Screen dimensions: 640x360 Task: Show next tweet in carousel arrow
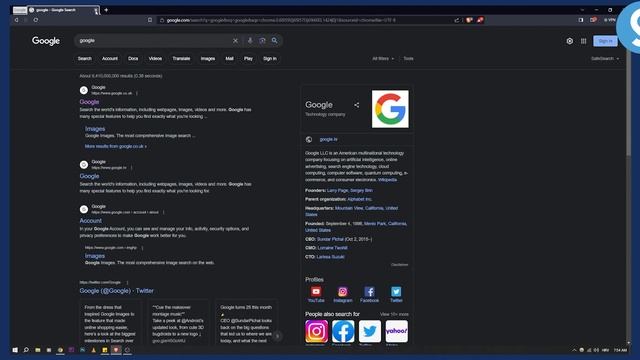(277, 336)
